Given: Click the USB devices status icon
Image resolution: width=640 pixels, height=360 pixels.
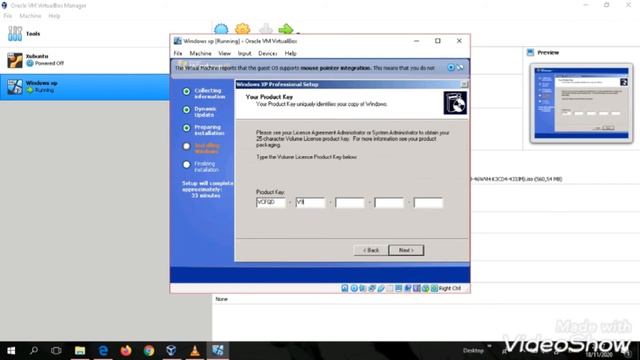Looking at the screenshot, I should pos(381,288).
